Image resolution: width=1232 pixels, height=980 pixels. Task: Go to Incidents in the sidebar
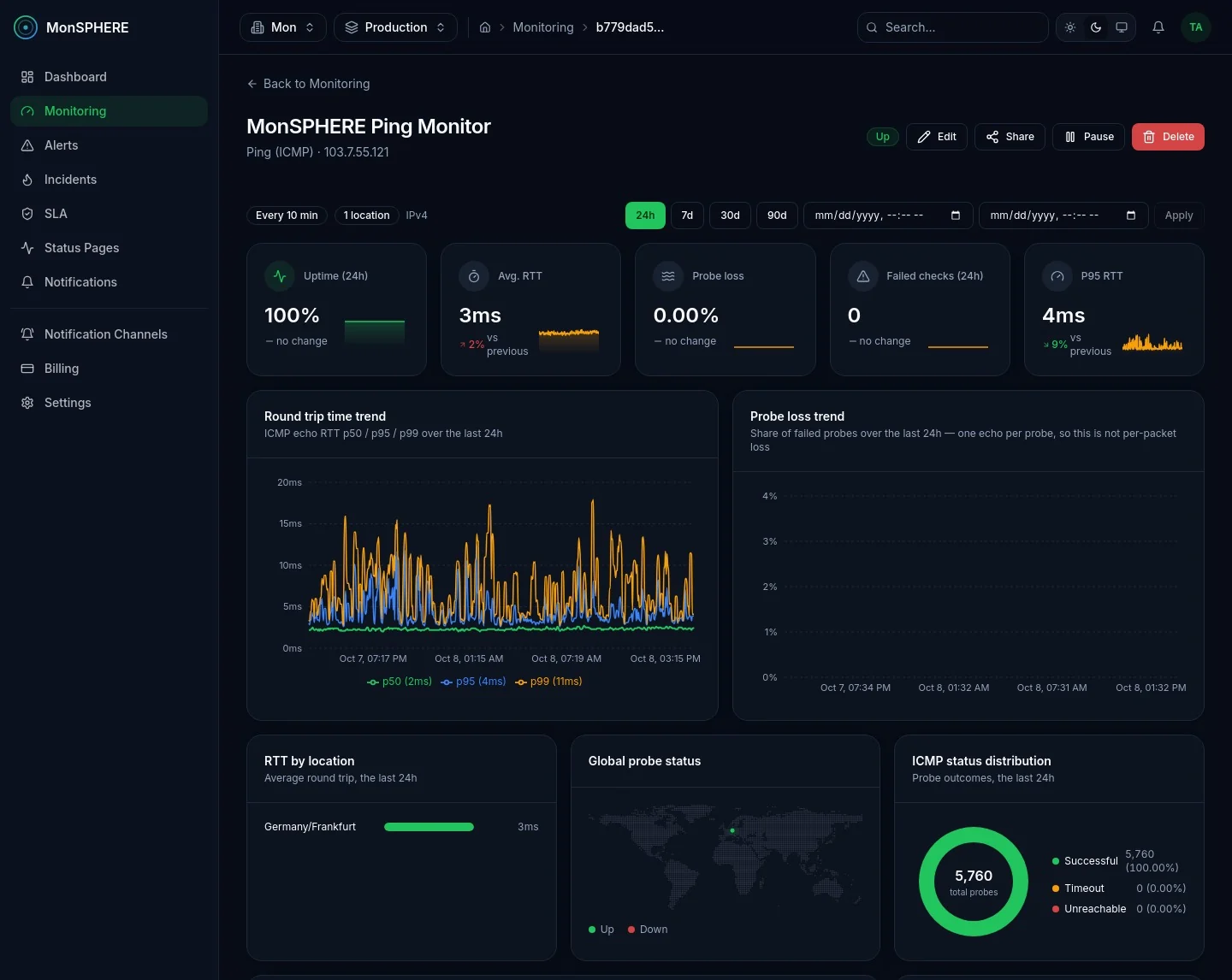coord(109,180)
